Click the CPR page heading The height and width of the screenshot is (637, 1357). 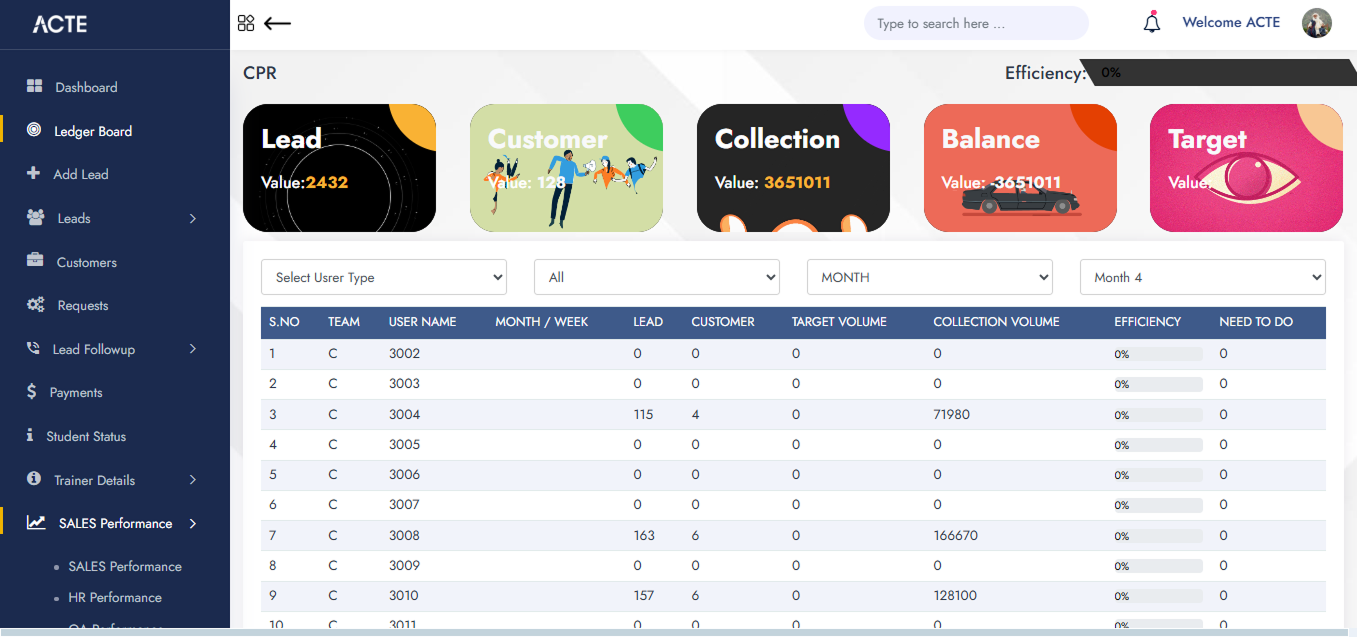pos(260,73)
